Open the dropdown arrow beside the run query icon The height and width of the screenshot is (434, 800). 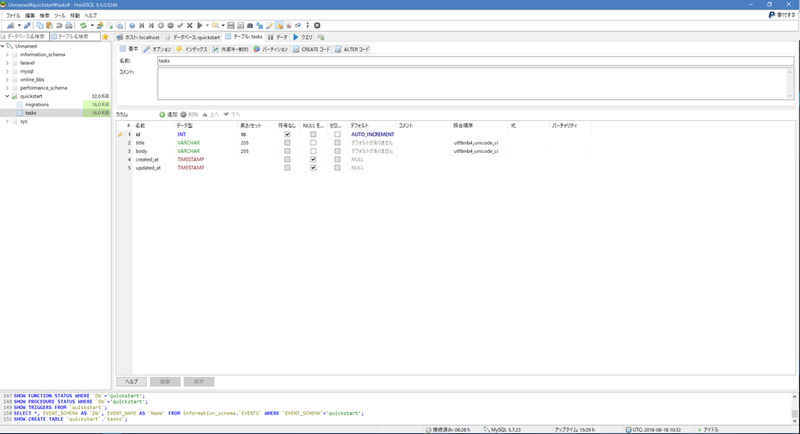207,25
